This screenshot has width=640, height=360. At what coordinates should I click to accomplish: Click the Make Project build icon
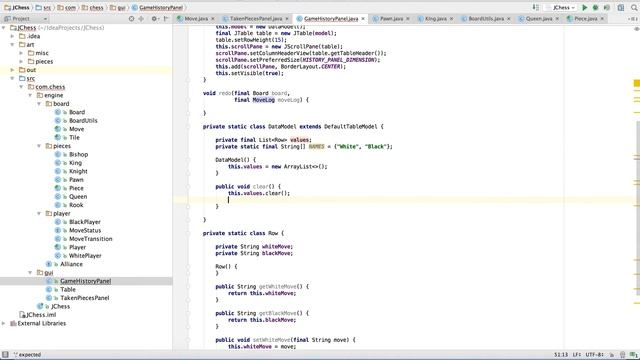[536, 7]
